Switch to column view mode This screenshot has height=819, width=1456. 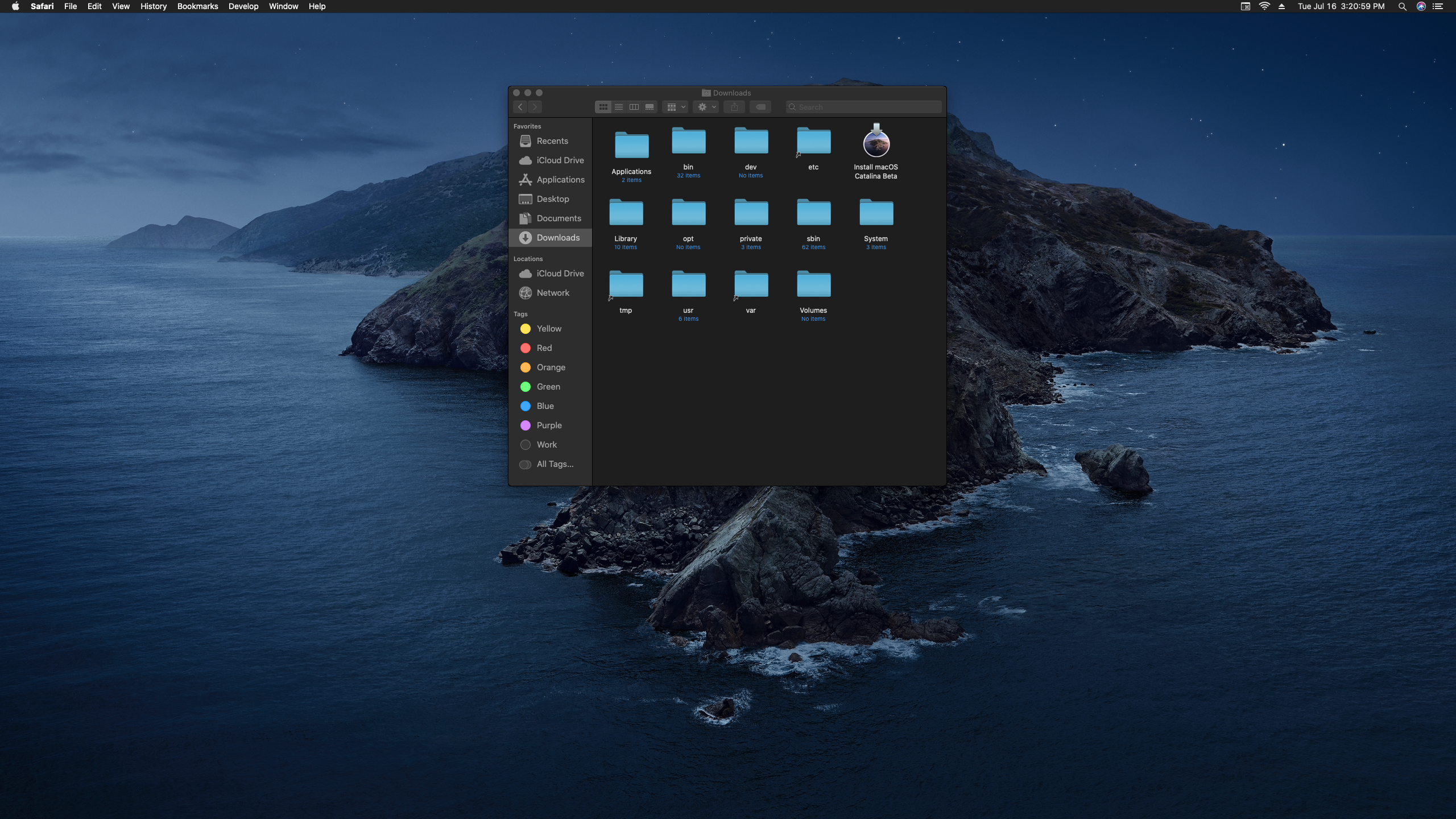coord(634,107)
